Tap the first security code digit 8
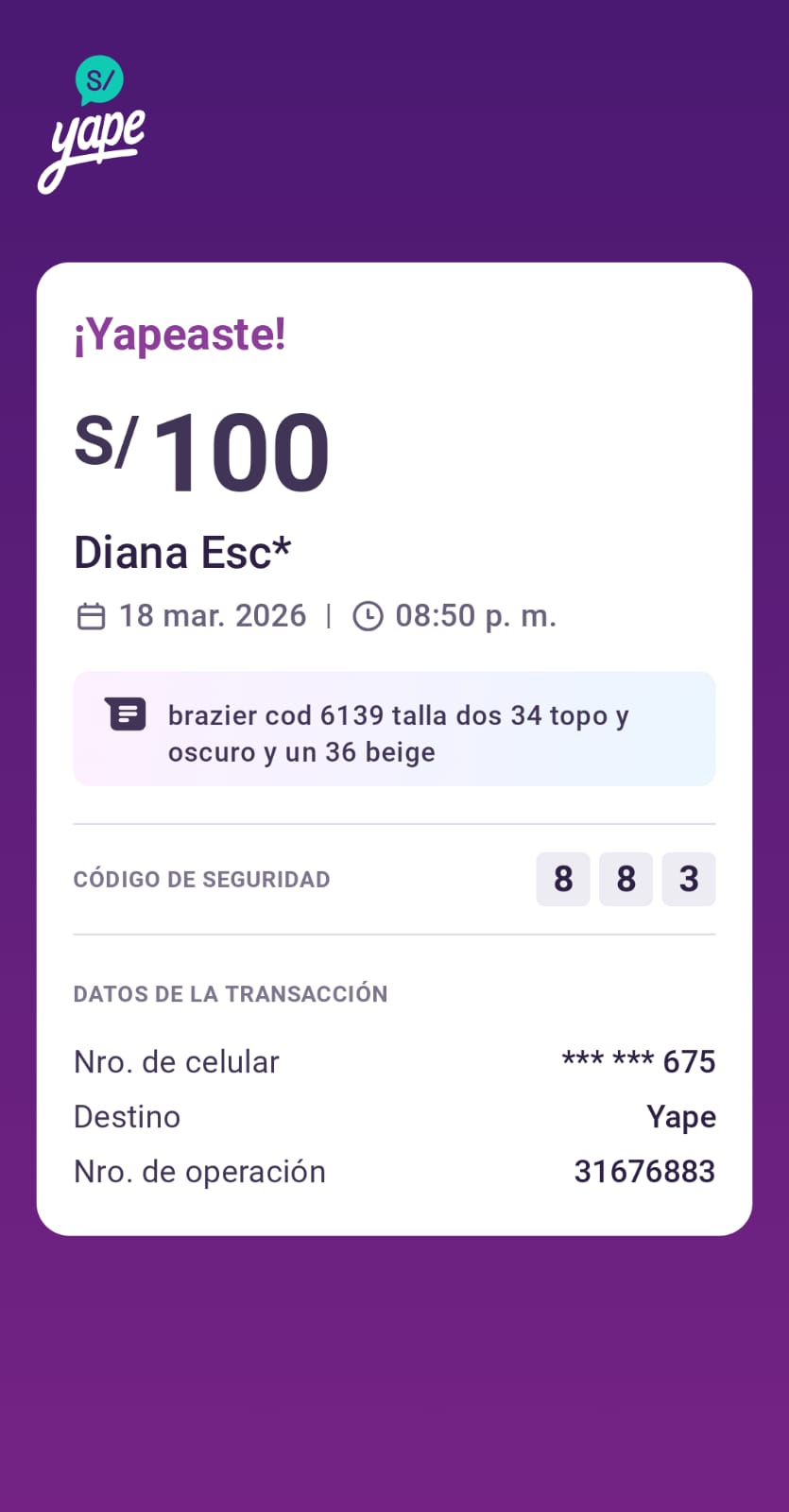The height and width of the screenshot is (1512, 789). [563, 879]
